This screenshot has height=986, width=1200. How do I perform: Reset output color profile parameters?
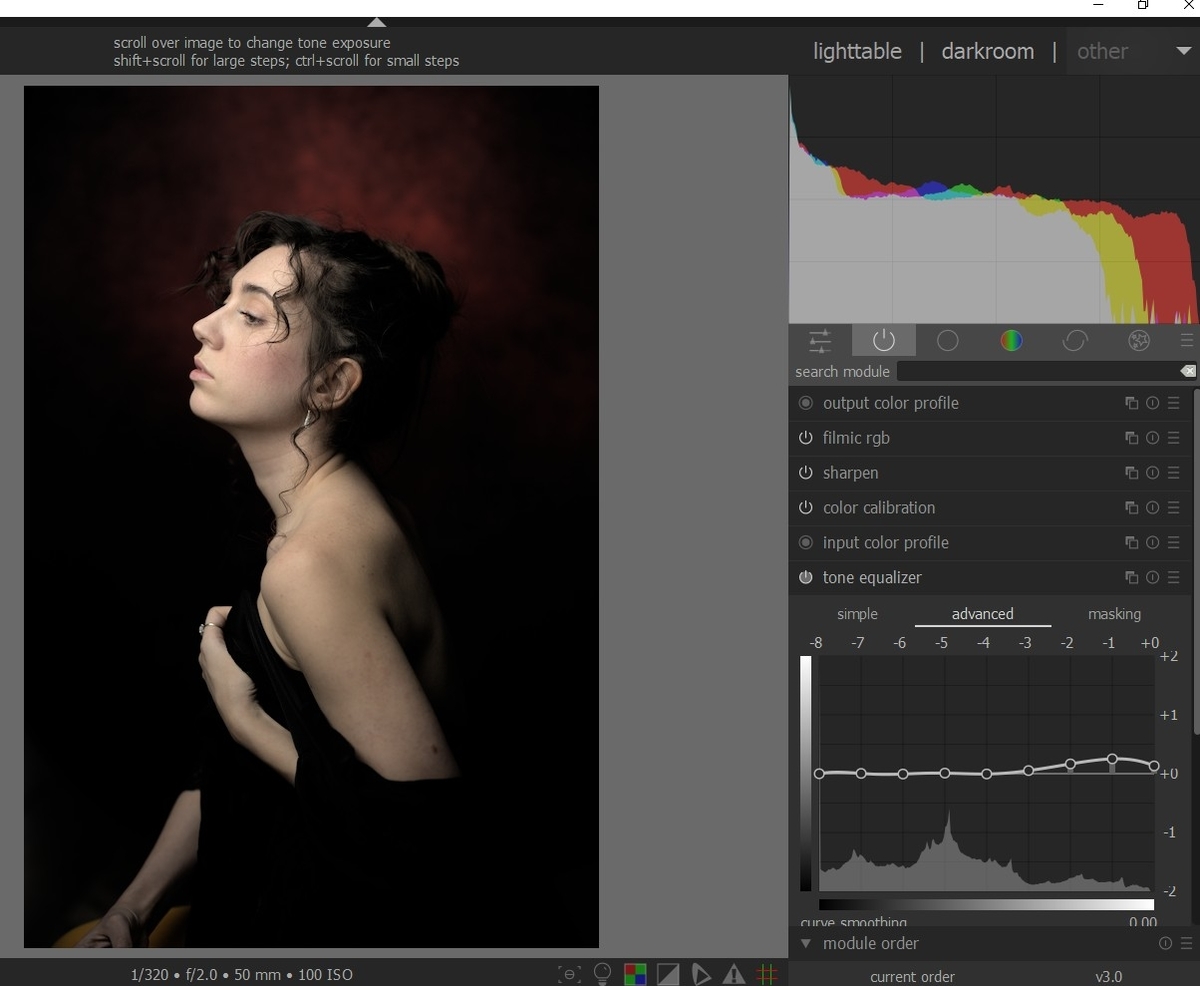click(x=1152, y=403)
